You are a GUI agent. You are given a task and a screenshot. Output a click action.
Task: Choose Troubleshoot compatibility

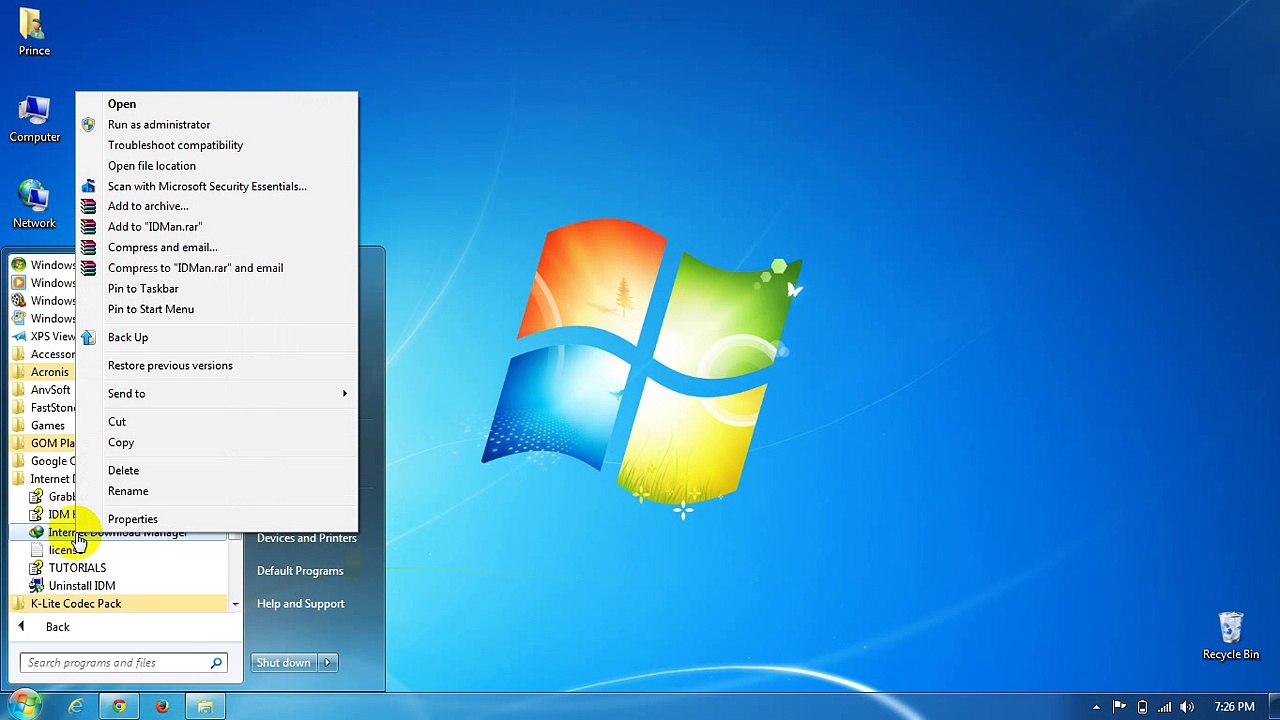(x=216, y=145)
